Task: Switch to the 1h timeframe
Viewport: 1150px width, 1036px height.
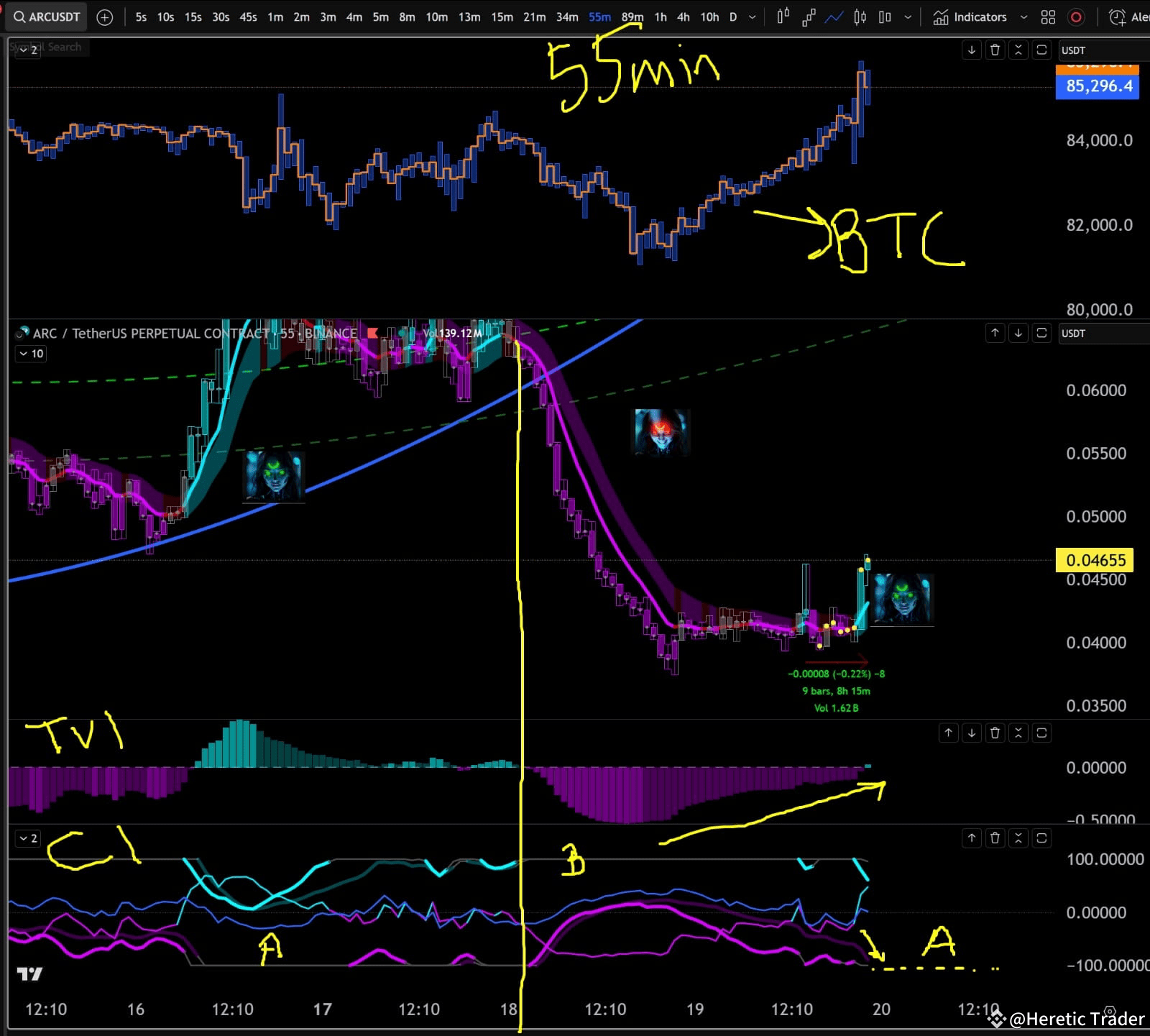Action: 661,17
